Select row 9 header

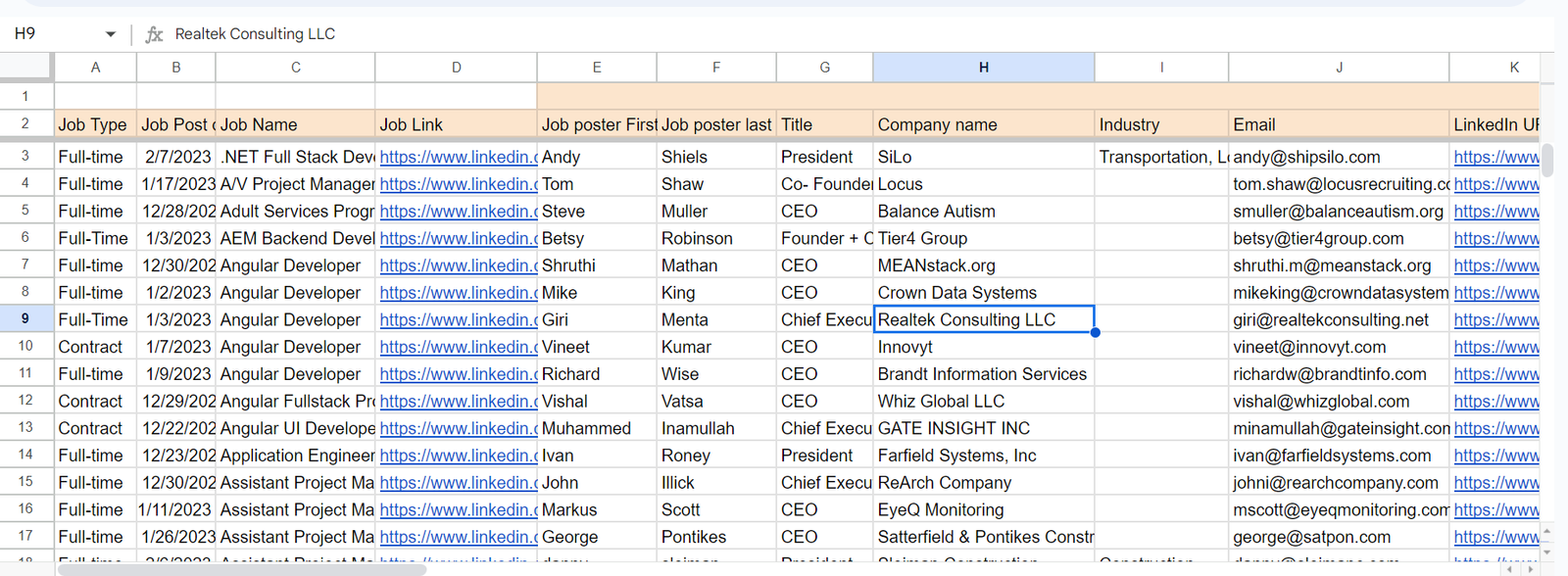pos(25,319)
